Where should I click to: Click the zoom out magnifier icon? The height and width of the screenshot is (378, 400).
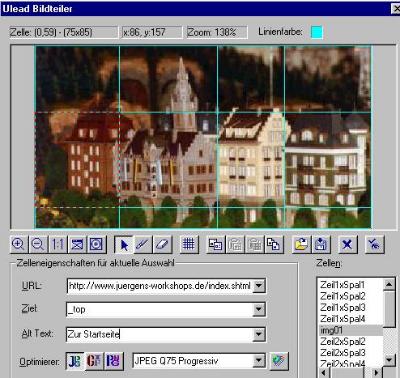38,245
